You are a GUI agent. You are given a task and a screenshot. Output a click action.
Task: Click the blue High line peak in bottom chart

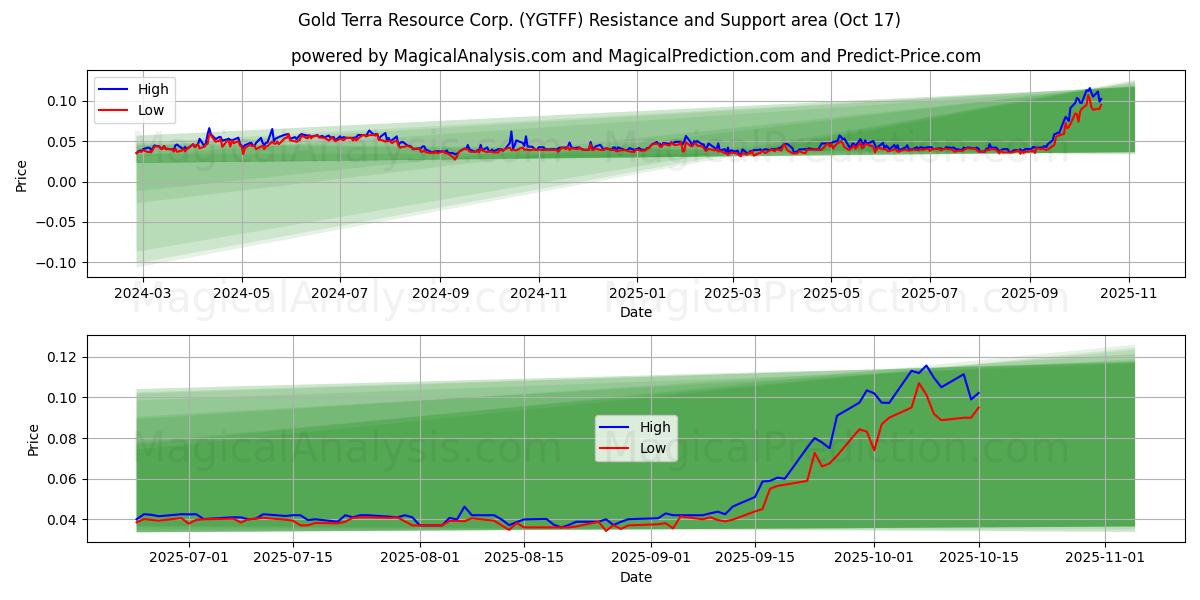[x=925, y=366]
